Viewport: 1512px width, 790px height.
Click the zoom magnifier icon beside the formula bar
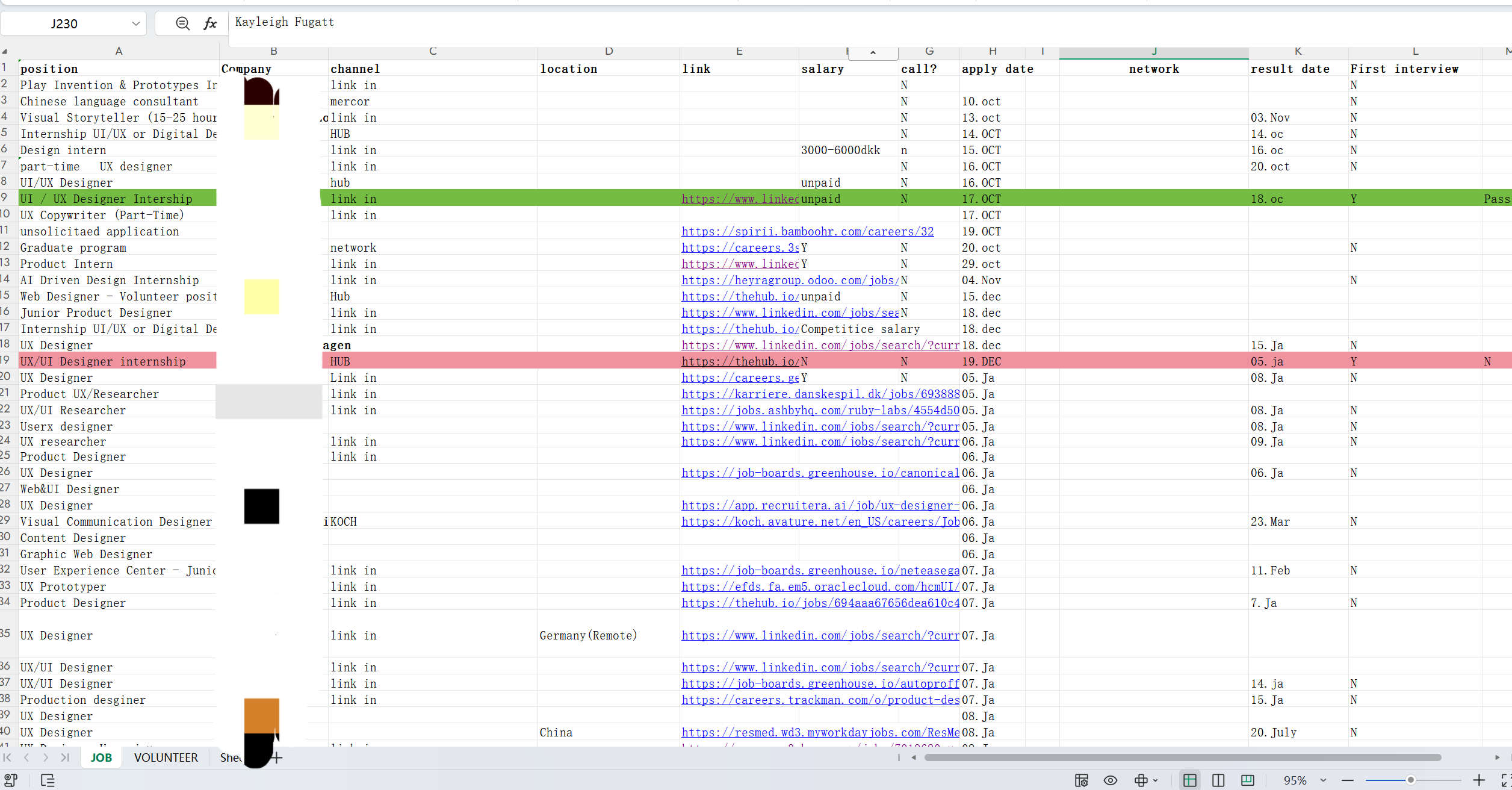182,23
